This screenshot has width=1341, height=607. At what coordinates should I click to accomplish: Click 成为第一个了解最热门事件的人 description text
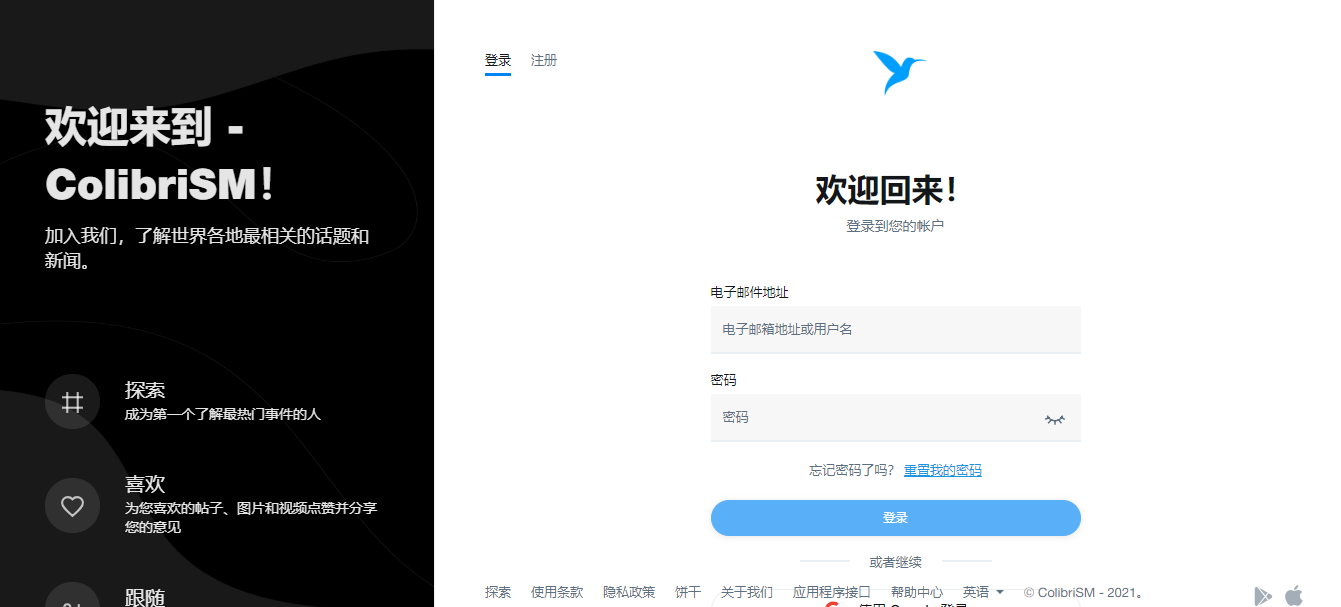coord(223,414)
